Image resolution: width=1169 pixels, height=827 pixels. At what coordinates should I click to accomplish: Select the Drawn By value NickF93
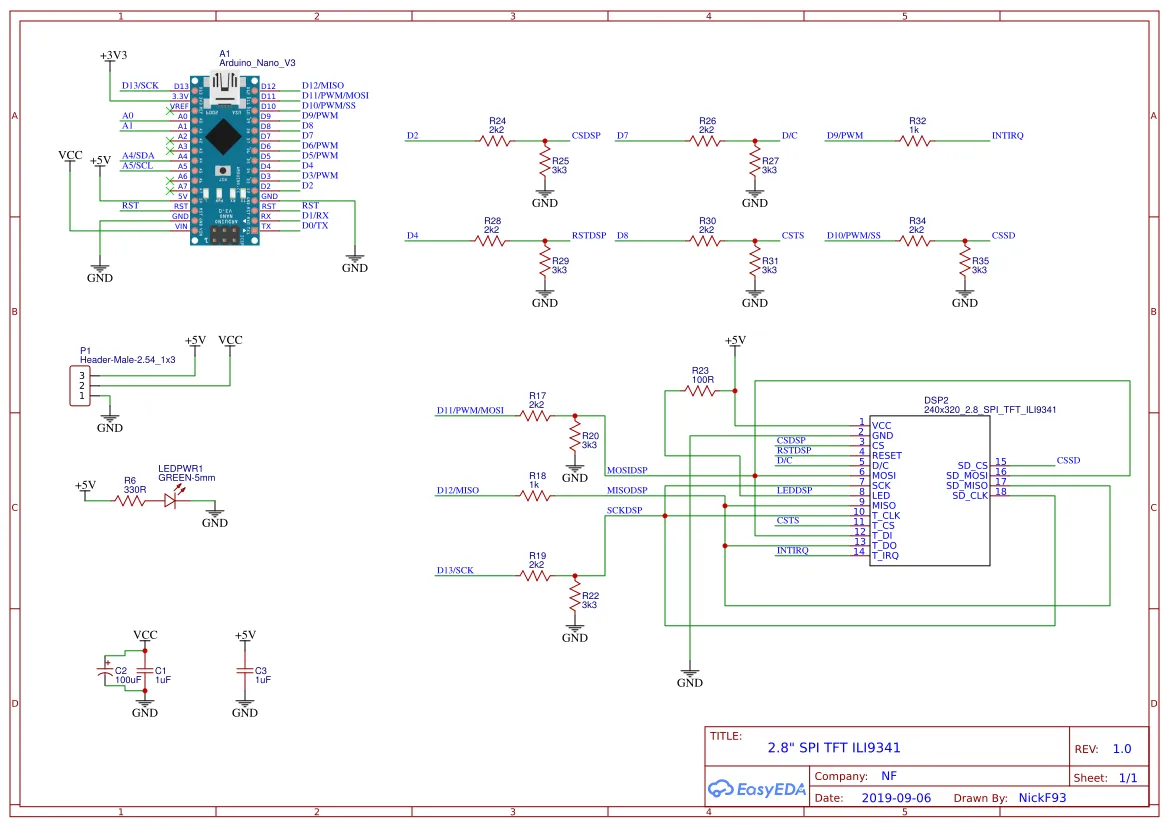tap(1042, 798)
